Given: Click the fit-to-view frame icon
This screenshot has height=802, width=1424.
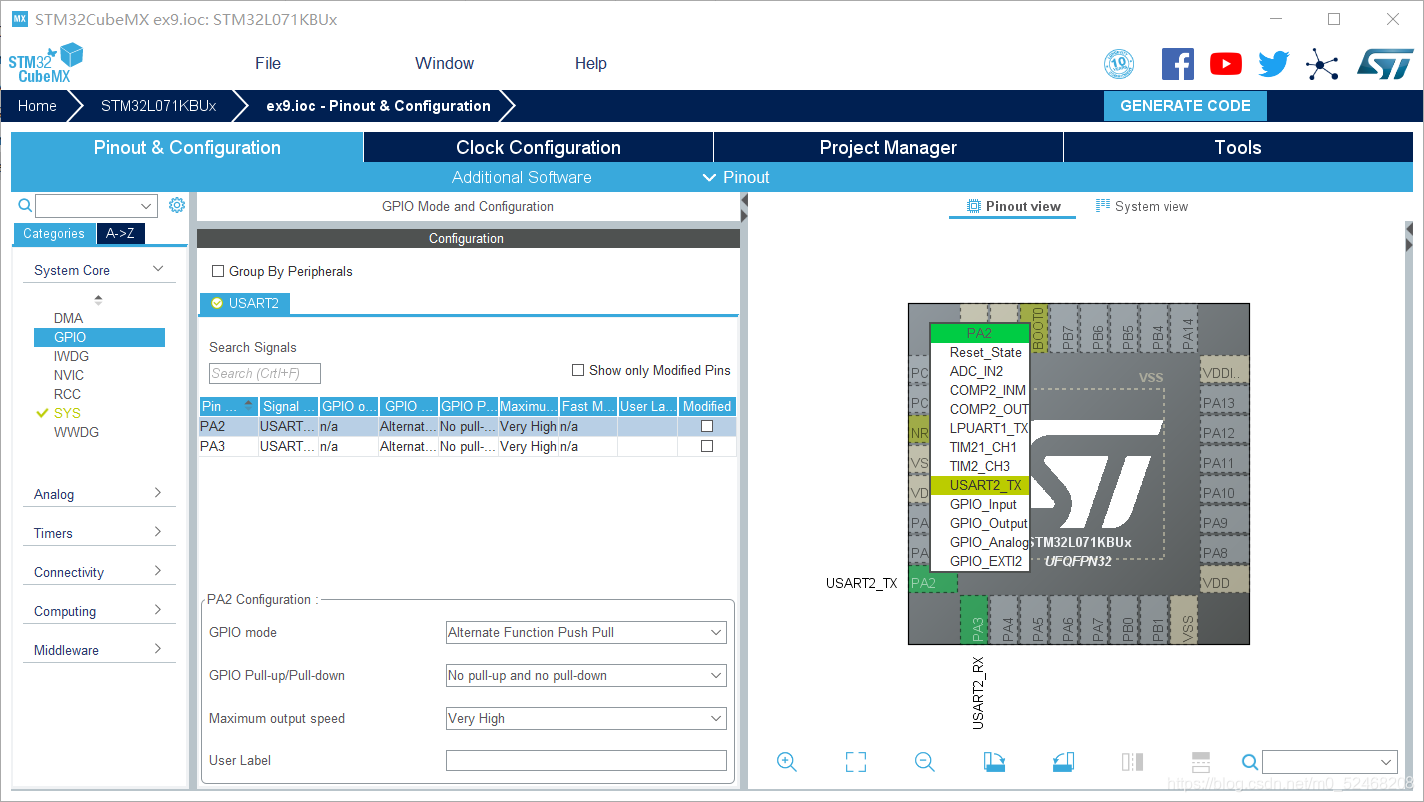Looking at the screenshot, I should tap(856, 762).
